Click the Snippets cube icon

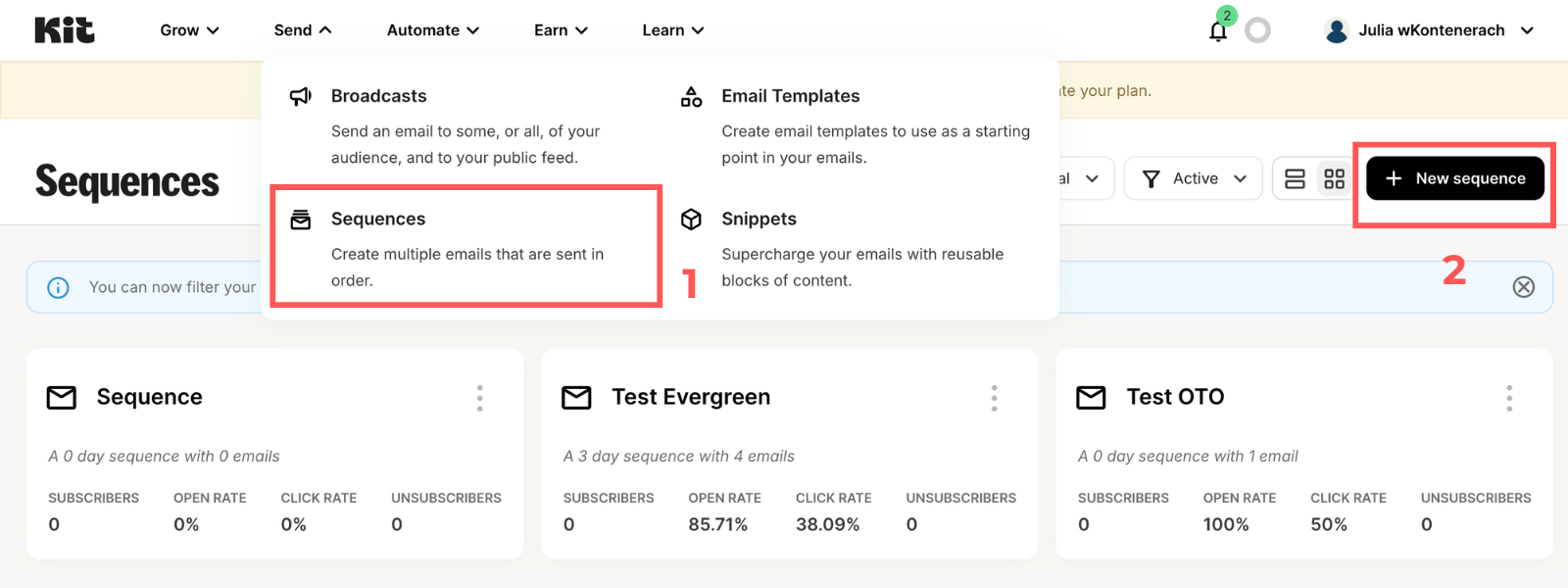pos(692,220)
